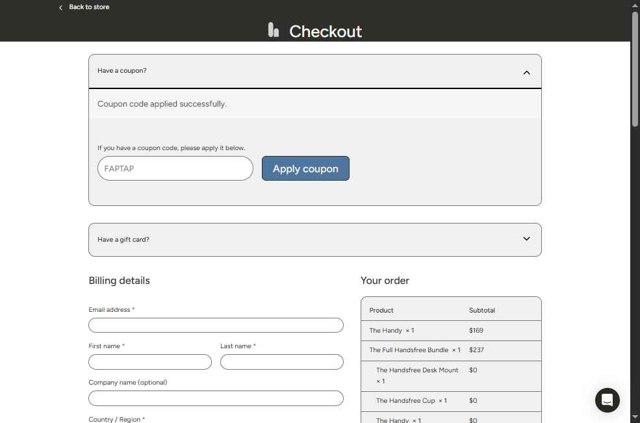Click the Country / Region label

[x=116, y=419]
